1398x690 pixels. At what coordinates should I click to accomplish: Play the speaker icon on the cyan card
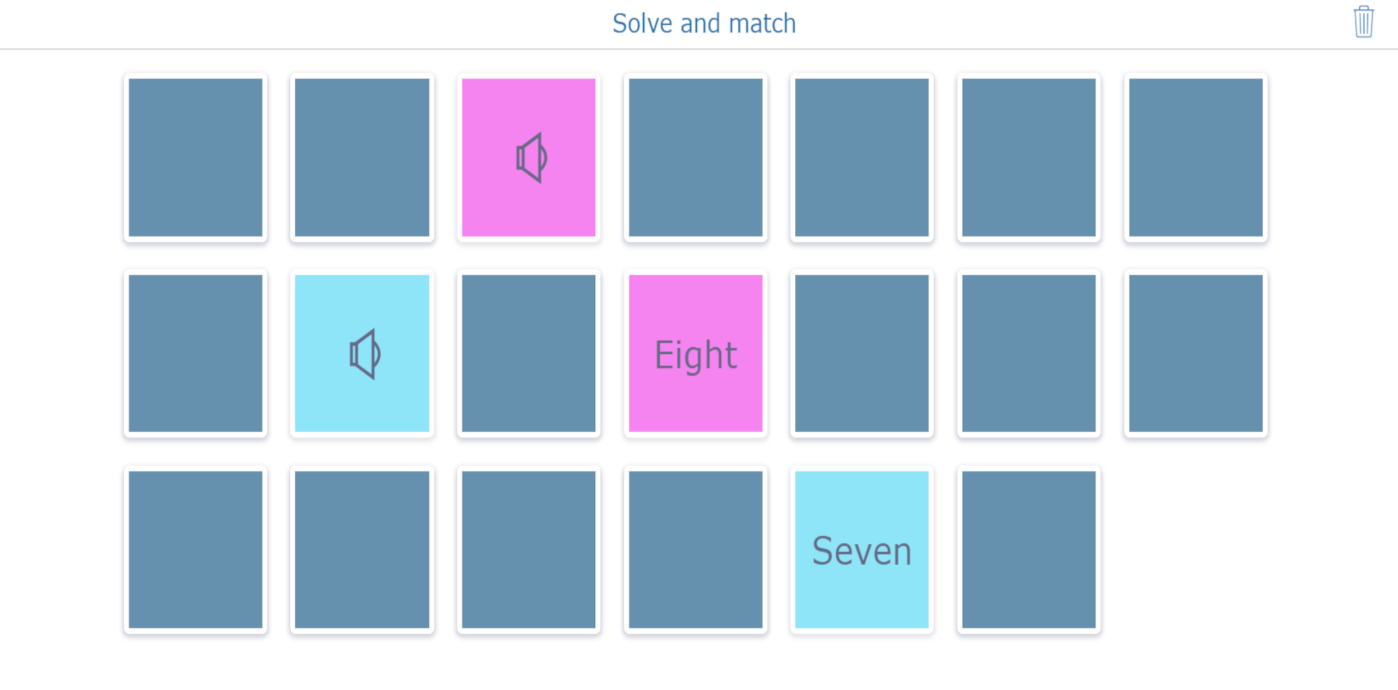pyautogui.click(x=363, y=354)
